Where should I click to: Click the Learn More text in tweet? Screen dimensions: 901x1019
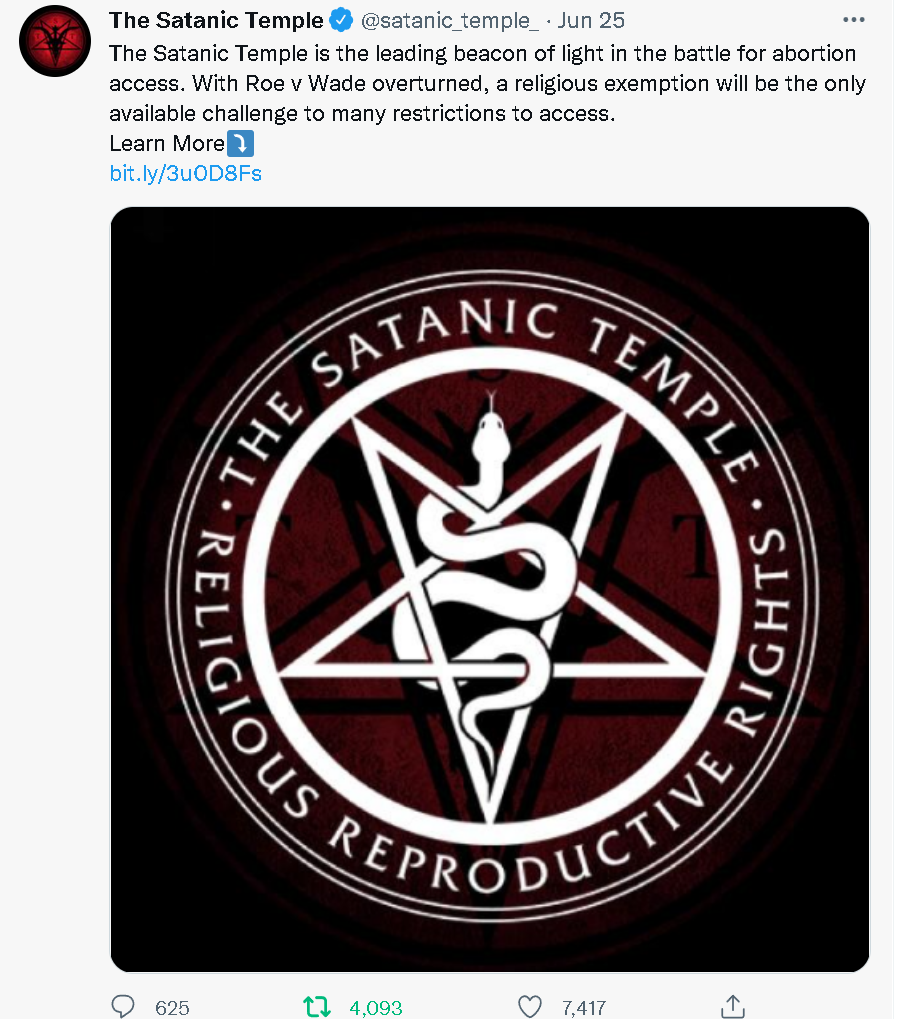tap(167, 143)
